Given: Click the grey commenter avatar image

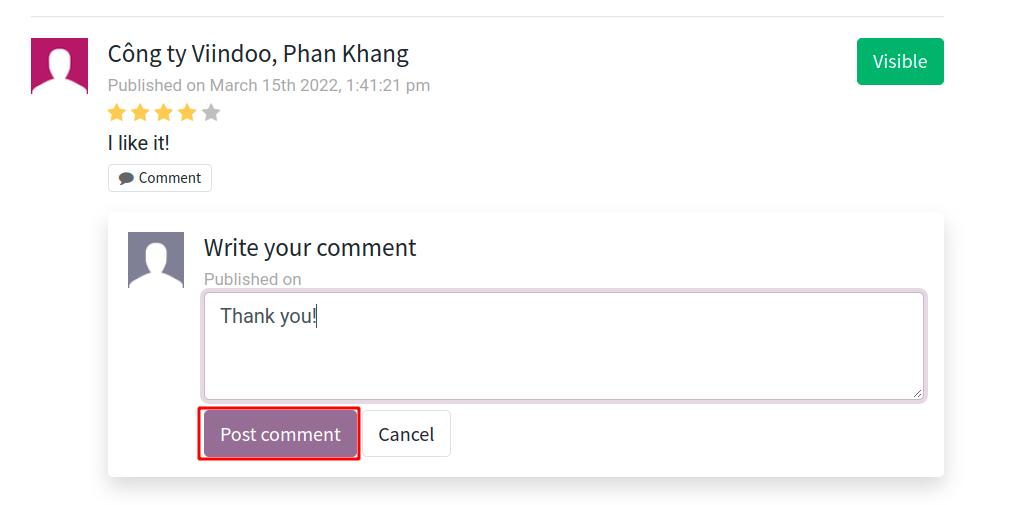Looking at the screenshot, I should pos(156,260).
